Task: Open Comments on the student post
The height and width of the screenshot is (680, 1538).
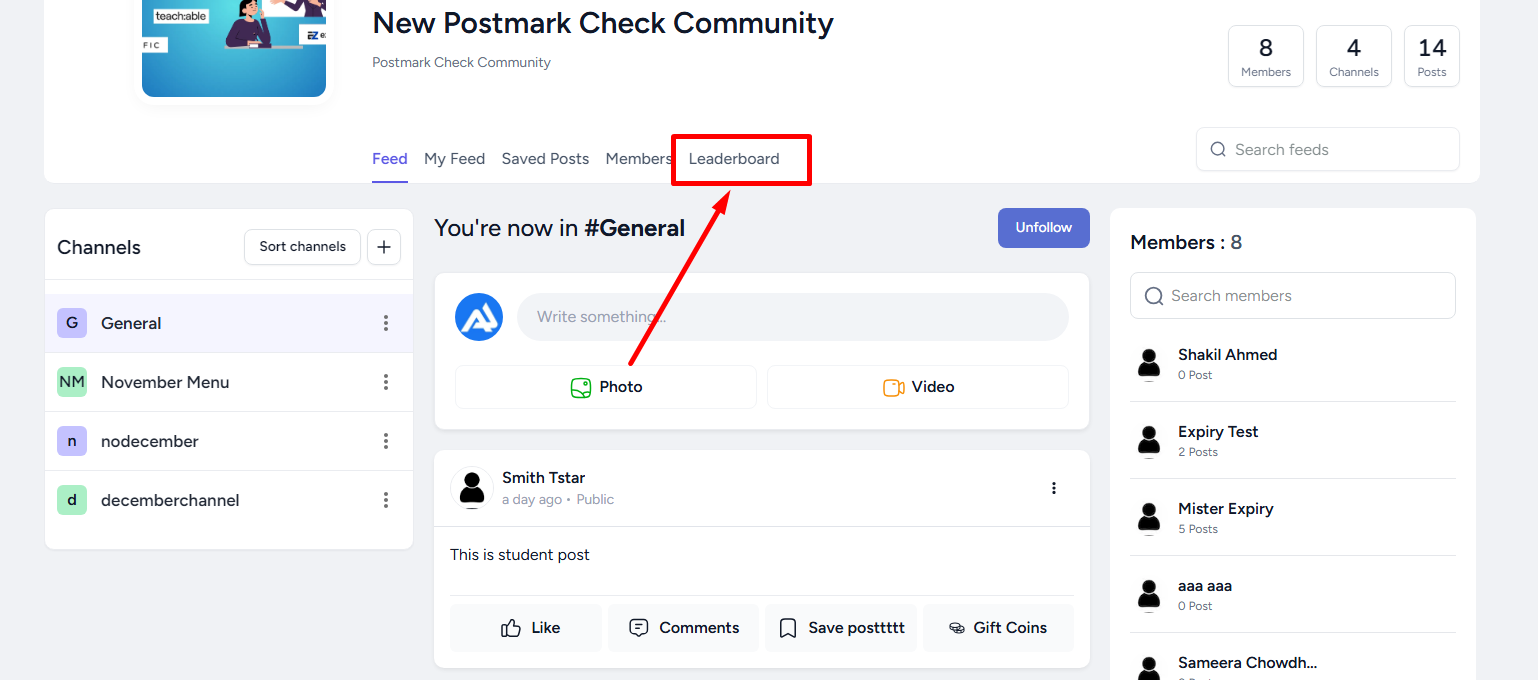Action: click(x=683, y=628)
